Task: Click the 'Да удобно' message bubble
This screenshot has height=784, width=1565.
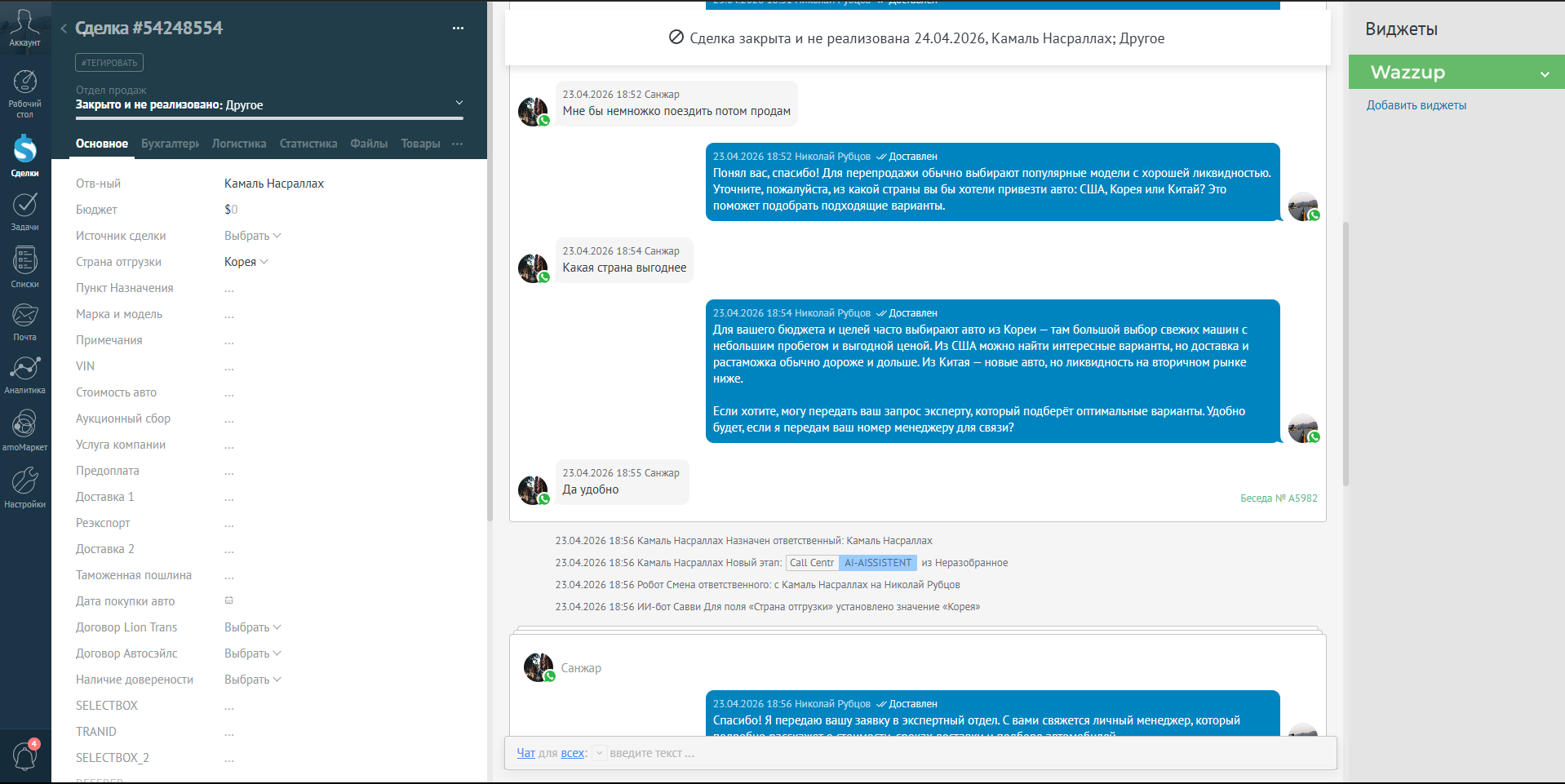Action: (x=622, y=482)
